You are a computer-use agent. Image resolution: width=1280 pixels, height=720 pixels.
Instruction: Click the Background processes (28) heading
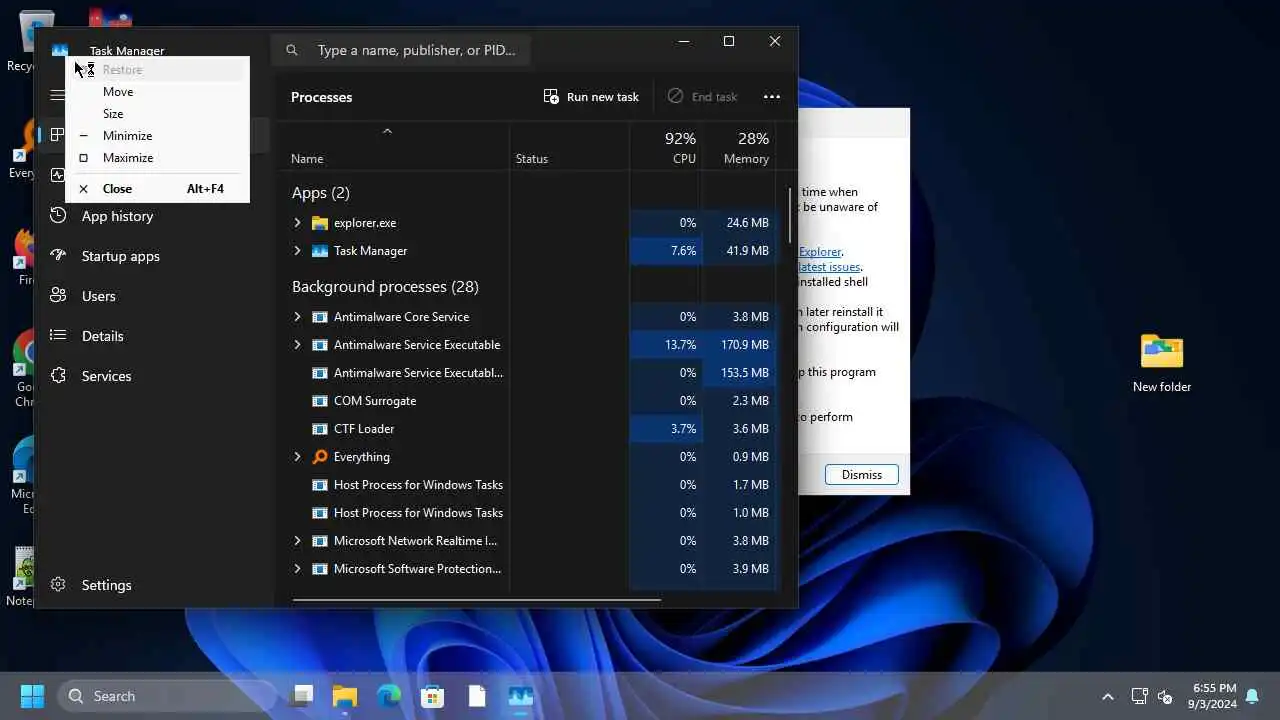(385, 287)
